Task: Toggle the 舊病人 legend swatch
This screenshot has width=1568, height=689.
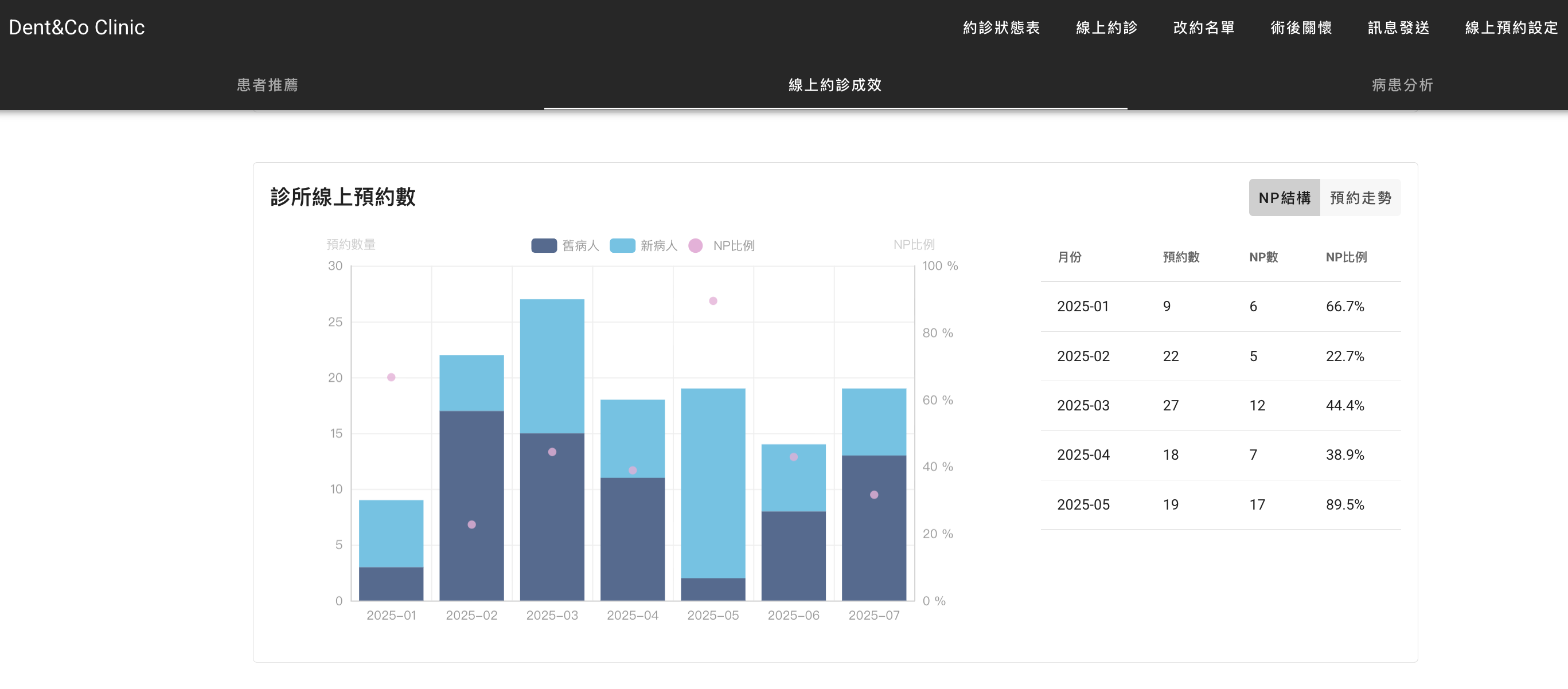Action: pyautogui.click(x=544, y=246)
